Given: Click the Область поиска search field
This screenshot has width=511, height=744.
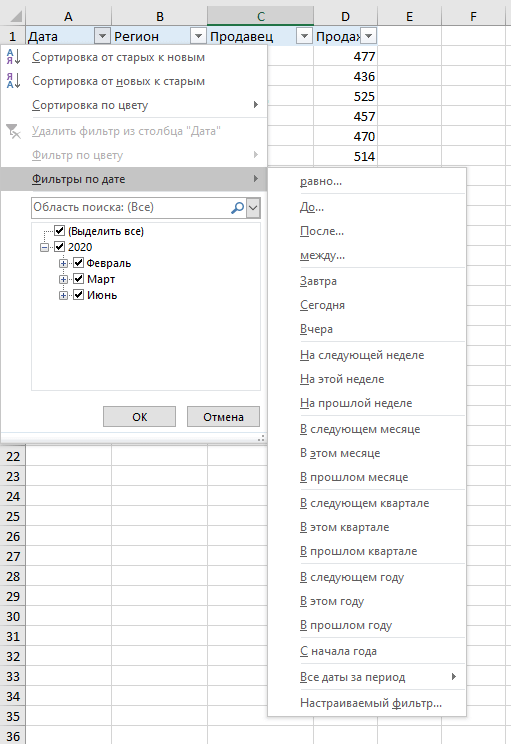Looking at the screenshot, I should tap(131, 207).
